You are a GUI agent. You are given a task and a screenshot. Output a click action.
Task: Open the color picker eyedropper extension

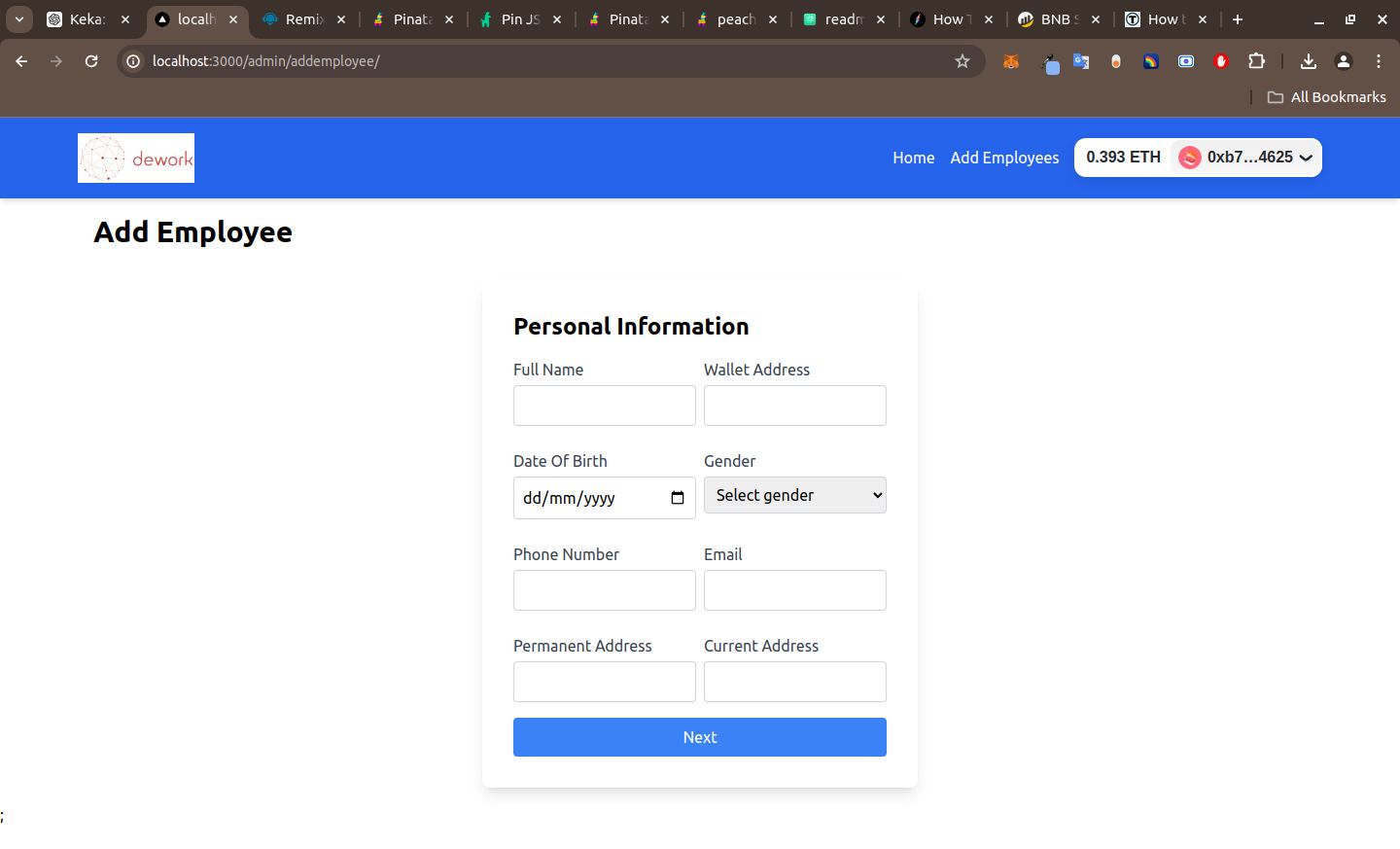(1050, 63)
